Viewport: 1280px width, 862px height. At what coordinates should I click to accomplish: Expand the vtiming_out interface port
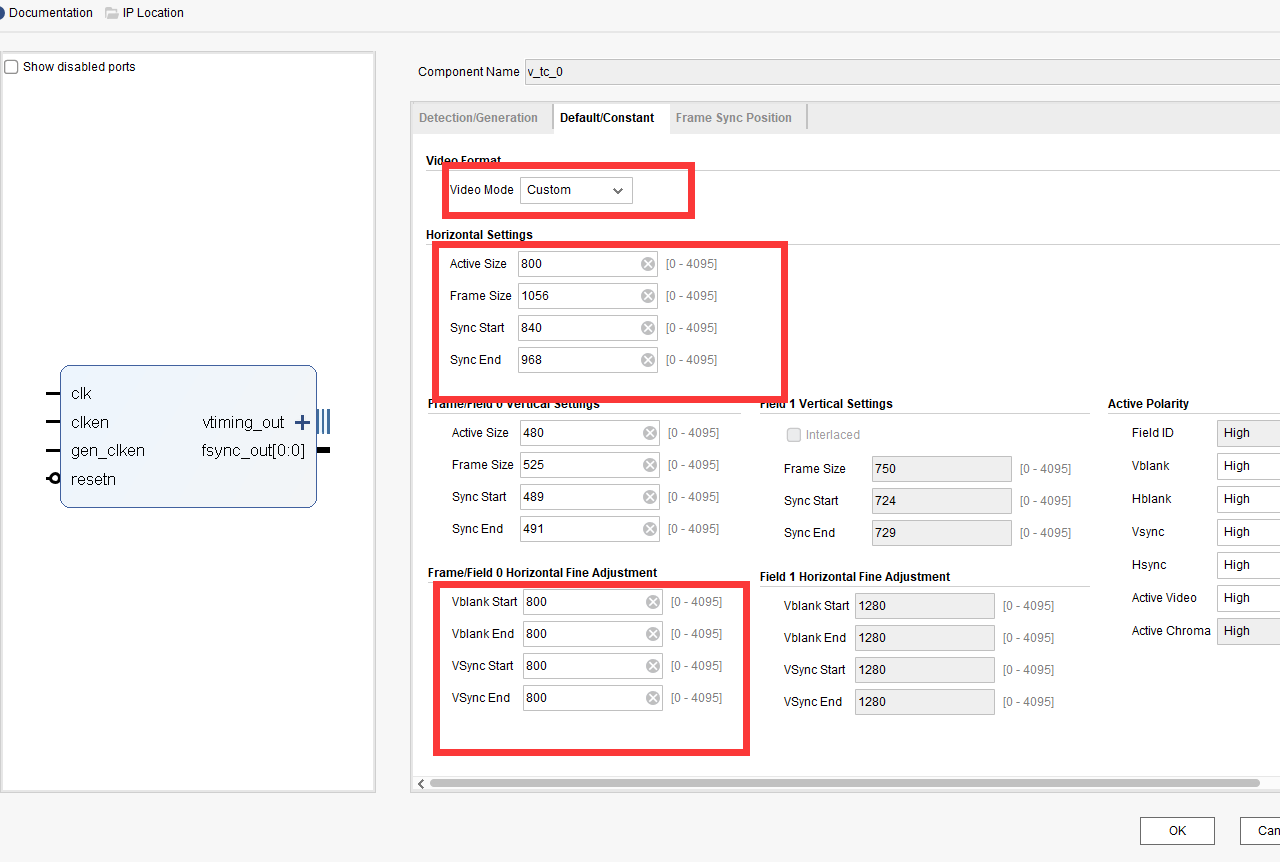click(301, 422)
